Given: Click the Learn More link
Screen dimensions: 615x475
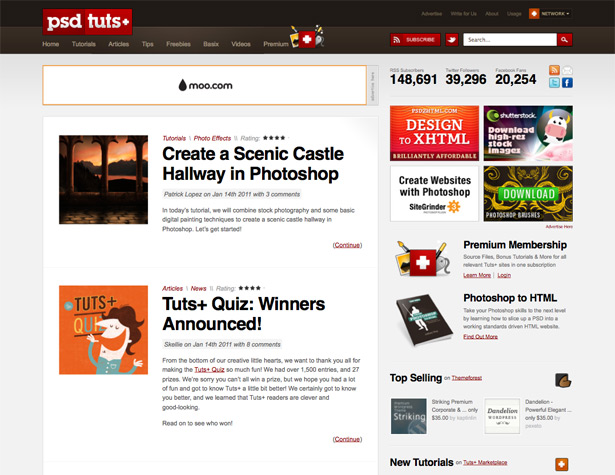Looking at the screenshot, I should (x=477, y=275).
